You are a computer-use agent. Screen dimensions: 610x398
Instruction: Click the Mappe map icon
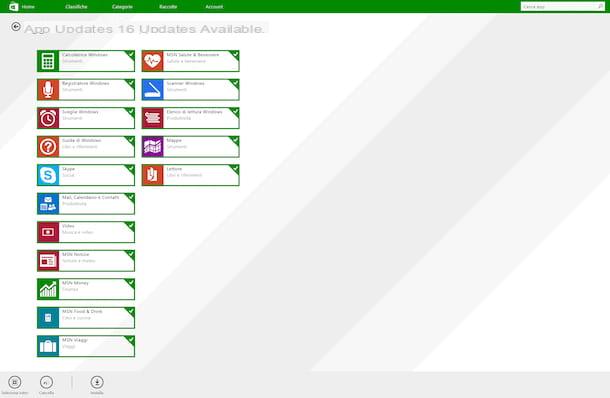pos(152,147)
